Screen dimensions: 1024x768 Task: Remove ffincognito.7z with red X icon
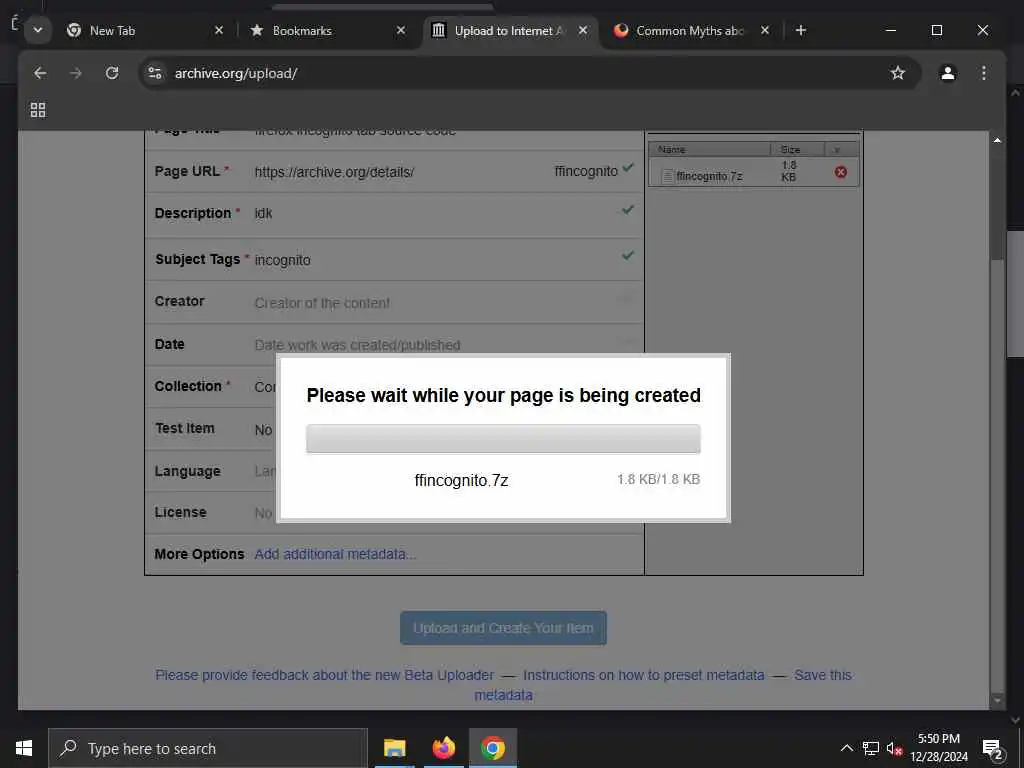[x=840, y=172]
